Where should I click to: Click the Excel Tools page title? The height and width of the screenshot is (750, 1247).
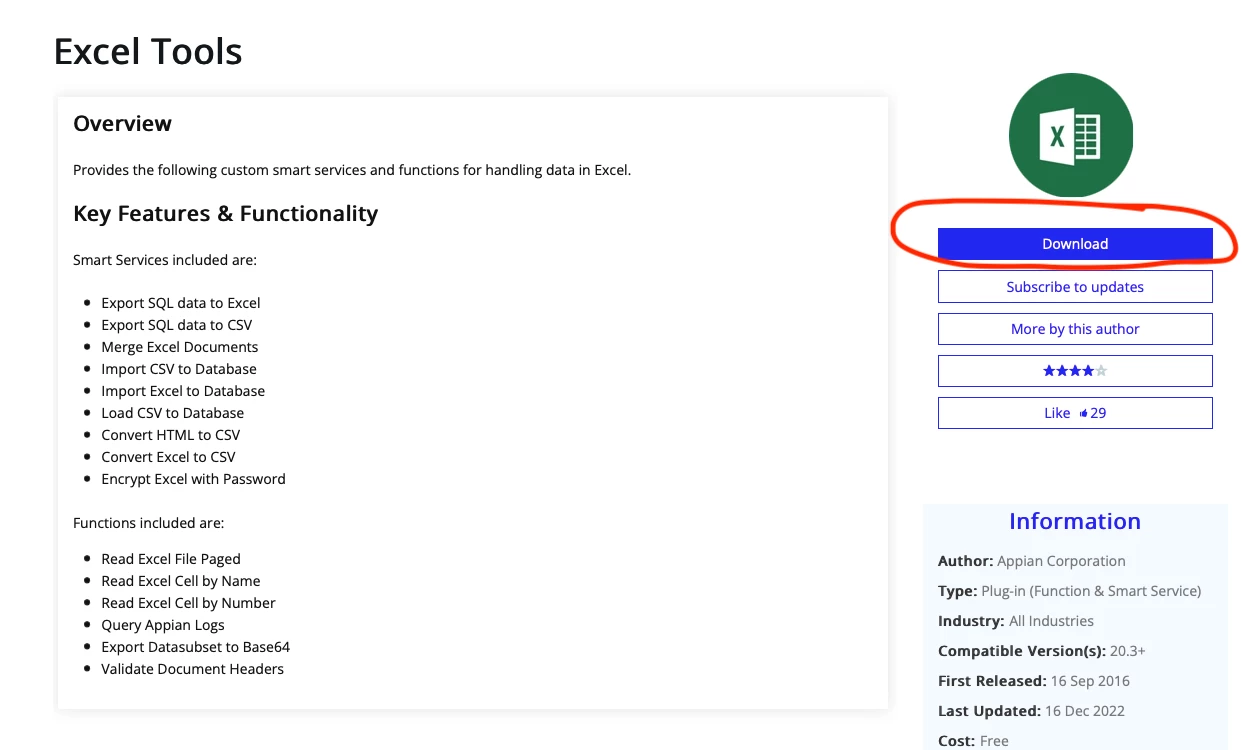tap(148, 51)
